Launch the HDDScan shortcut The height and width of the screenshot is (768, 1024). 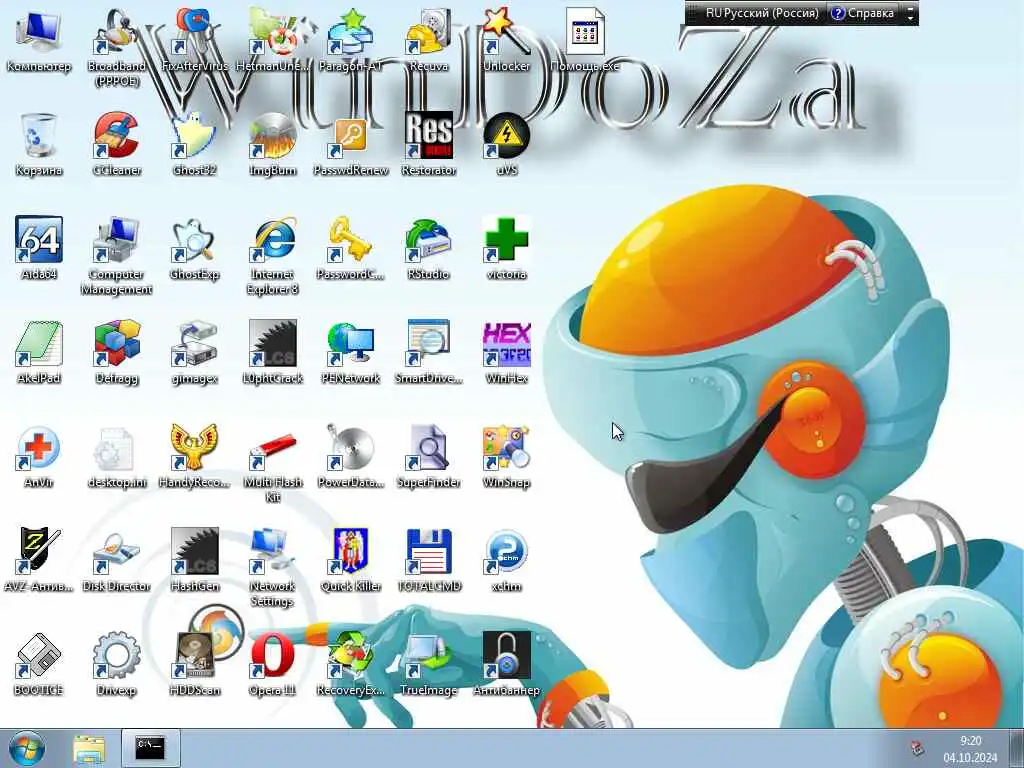click(x=195, y=664)
